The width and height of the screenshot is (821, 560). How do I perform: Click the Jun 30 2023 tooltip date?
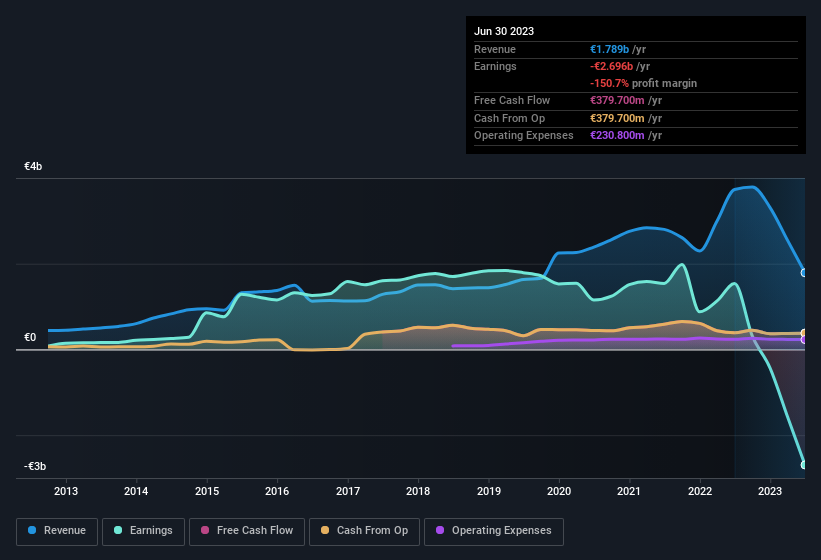coord(504,31)
